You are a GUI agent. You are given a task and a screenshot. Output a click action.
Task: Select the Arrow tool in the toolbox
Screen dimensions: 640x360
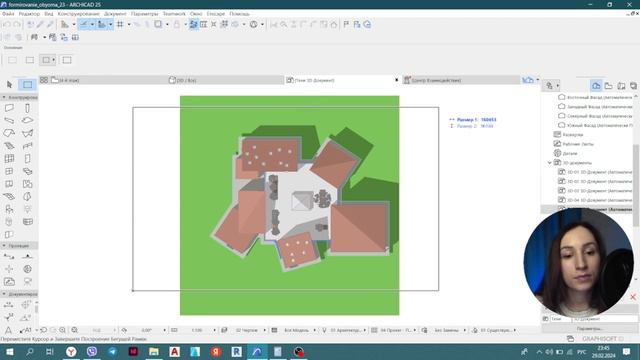coord(9,84)
